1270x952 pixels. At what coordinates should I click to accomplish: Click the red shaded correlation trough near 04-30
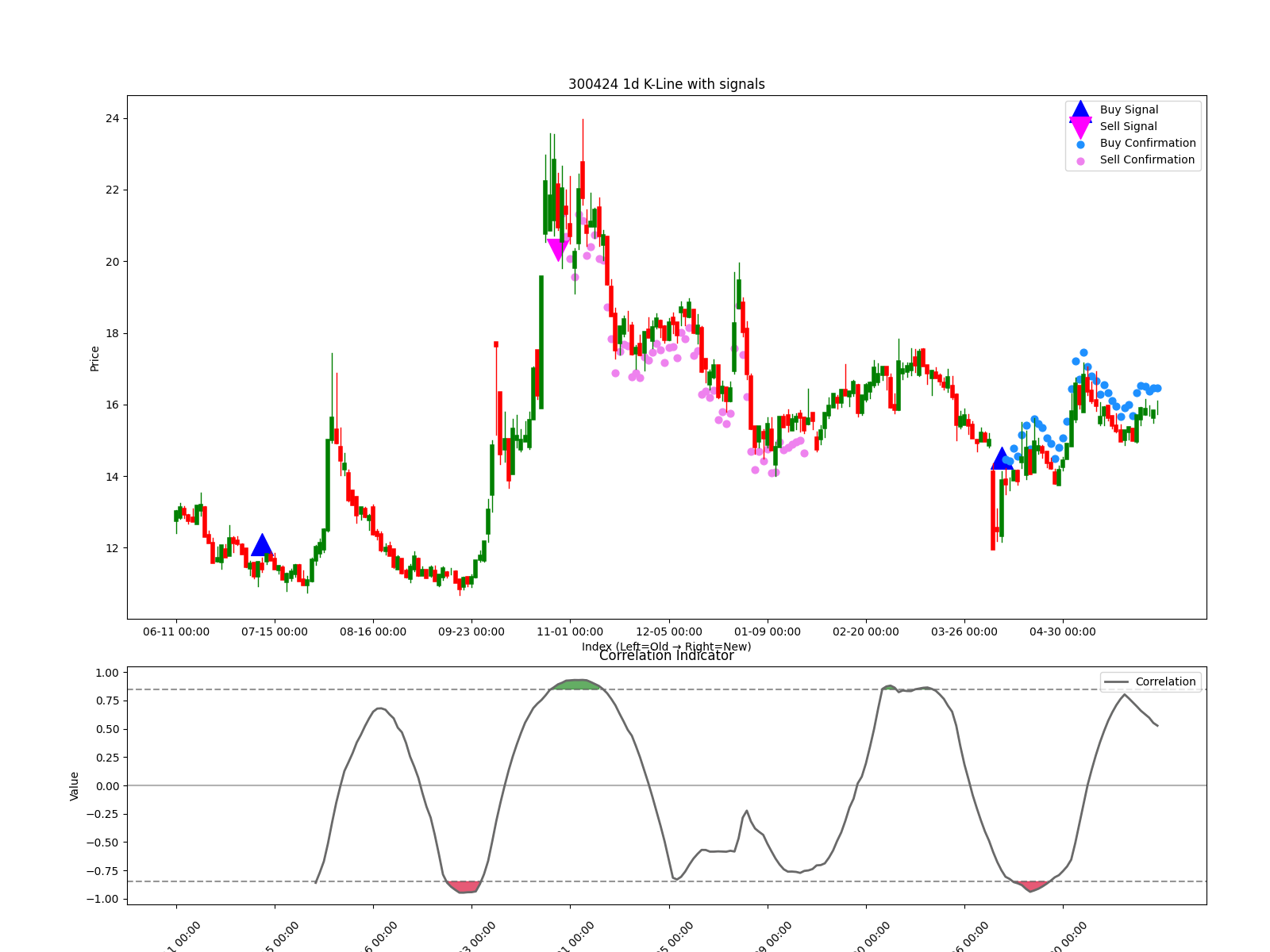pos(1033,885)
